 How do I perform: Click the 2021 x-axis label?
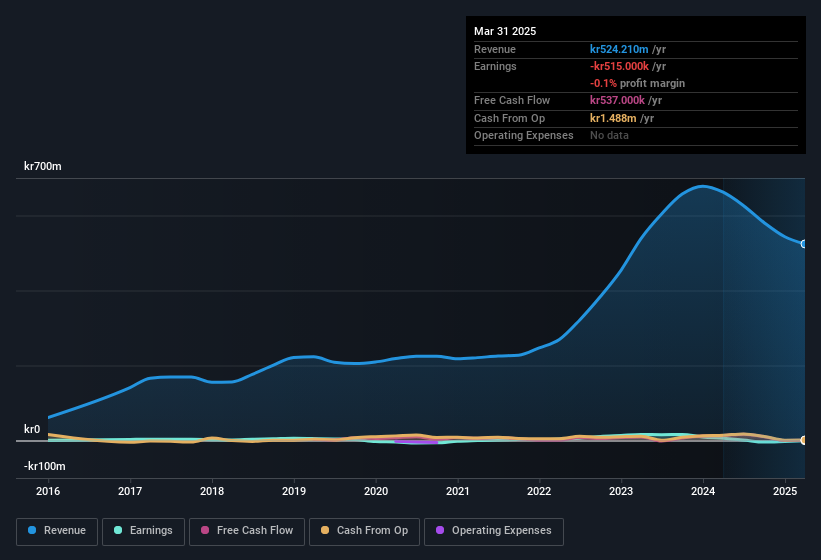click(x=458, y=491)
